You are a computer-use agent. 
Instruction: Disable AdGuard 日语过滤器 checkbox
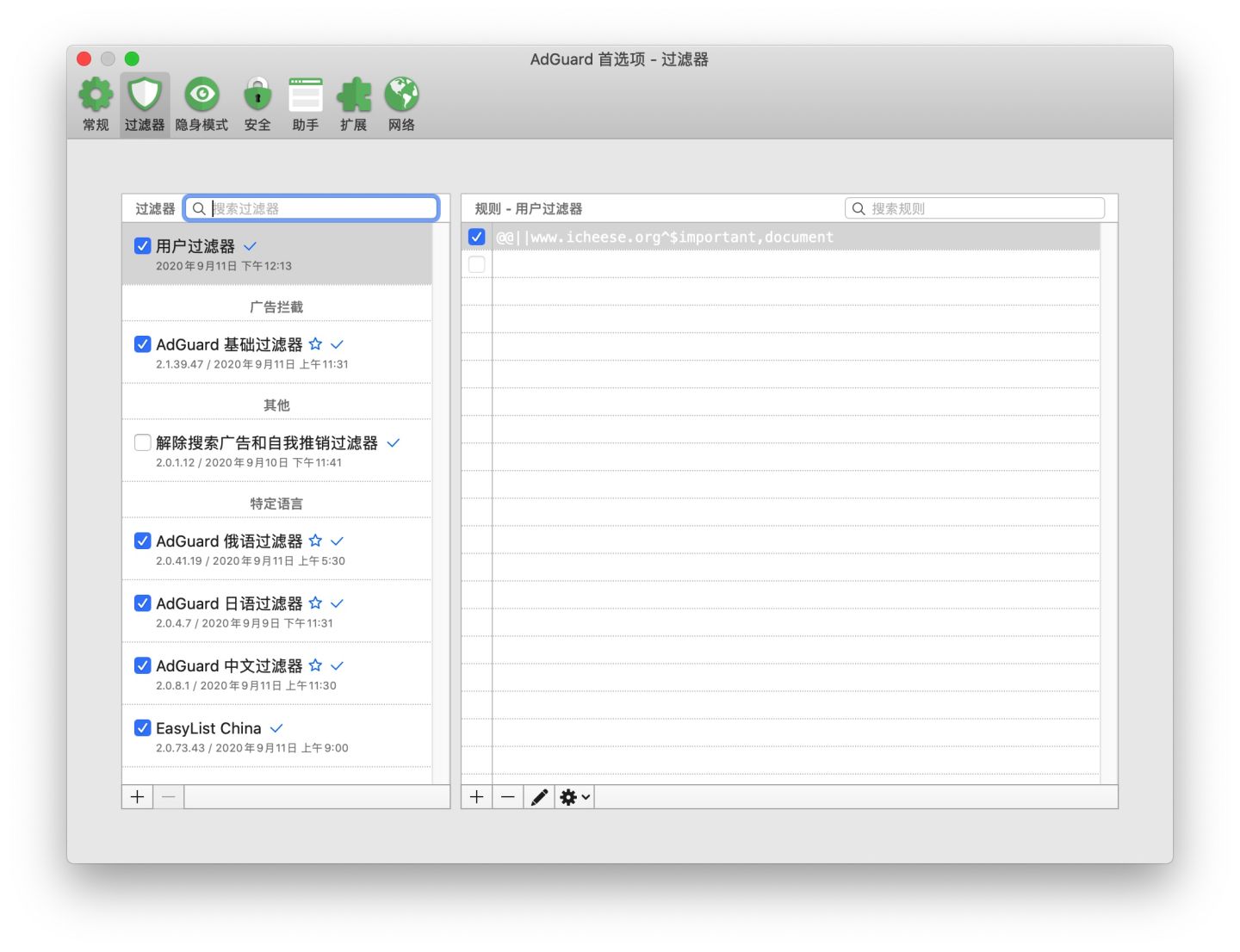coord(143,603)
